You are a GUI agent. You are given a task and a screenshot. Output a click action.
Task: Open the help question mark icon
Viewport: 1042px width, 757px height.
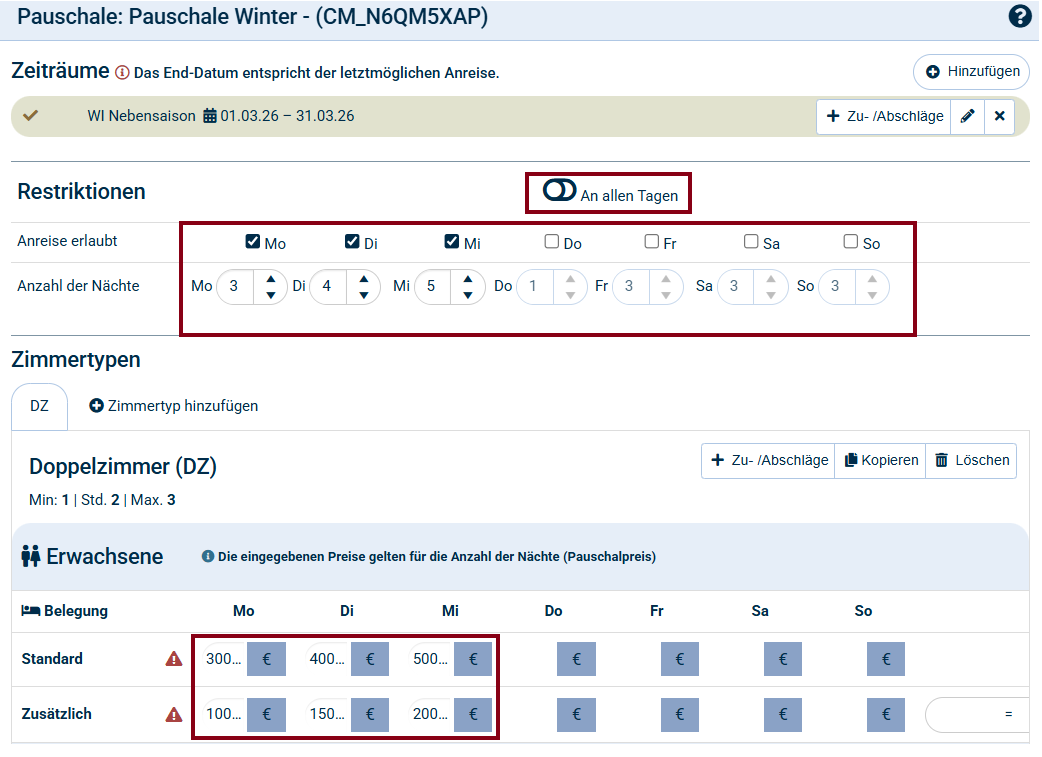click(x=1020, y=17)
